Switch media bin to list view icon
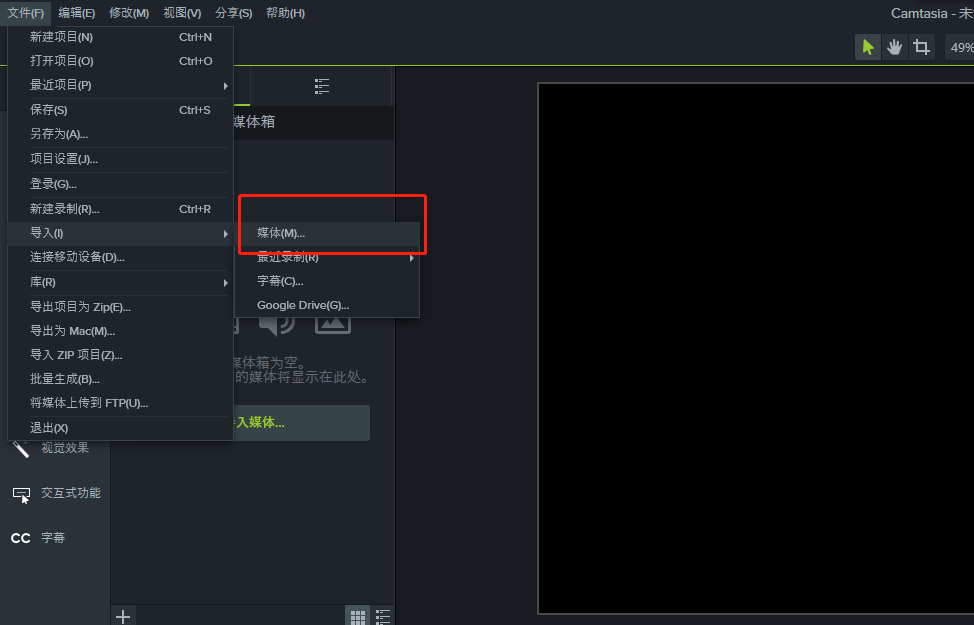974x625 pixels. (382, 616)
